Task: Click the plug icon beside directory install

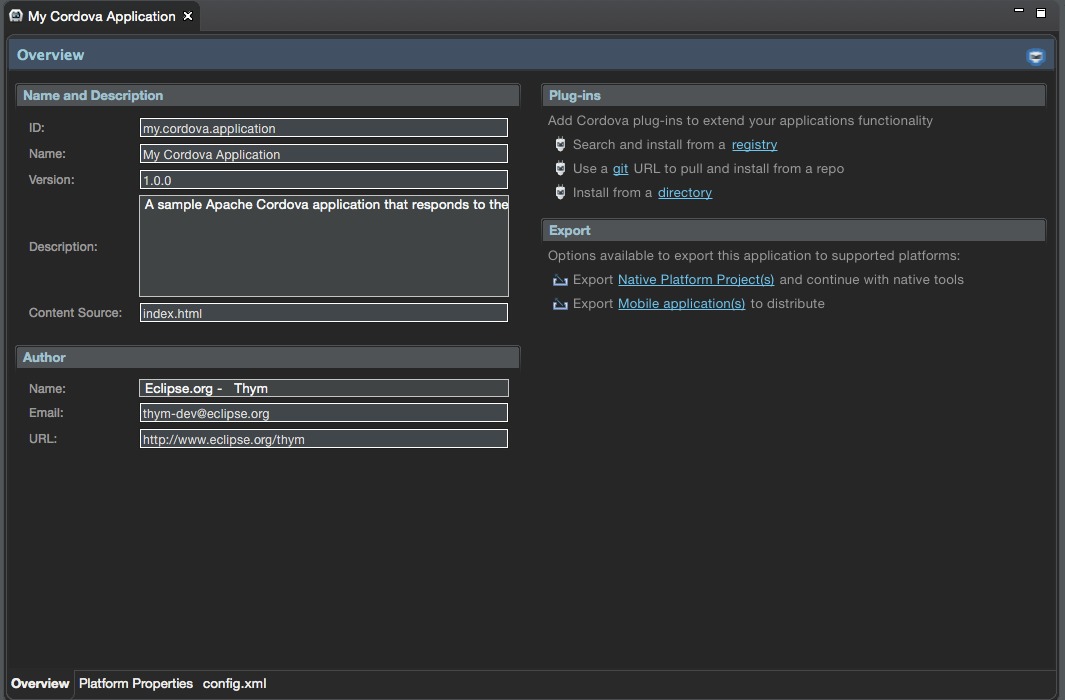Action: point(560,192)
